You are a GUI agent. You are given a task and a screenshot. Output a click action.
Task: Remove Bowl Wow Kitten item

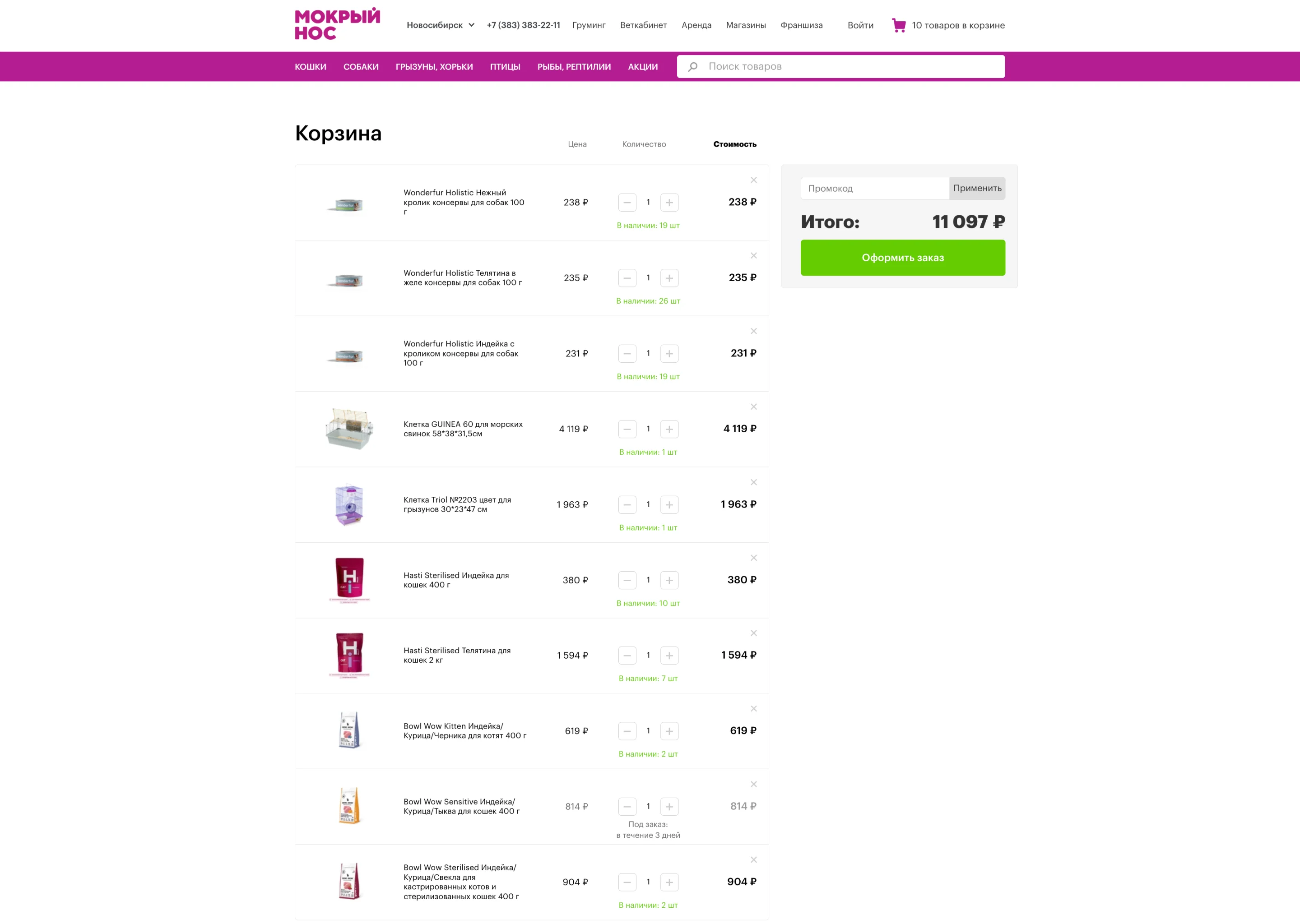coord(753,709)
